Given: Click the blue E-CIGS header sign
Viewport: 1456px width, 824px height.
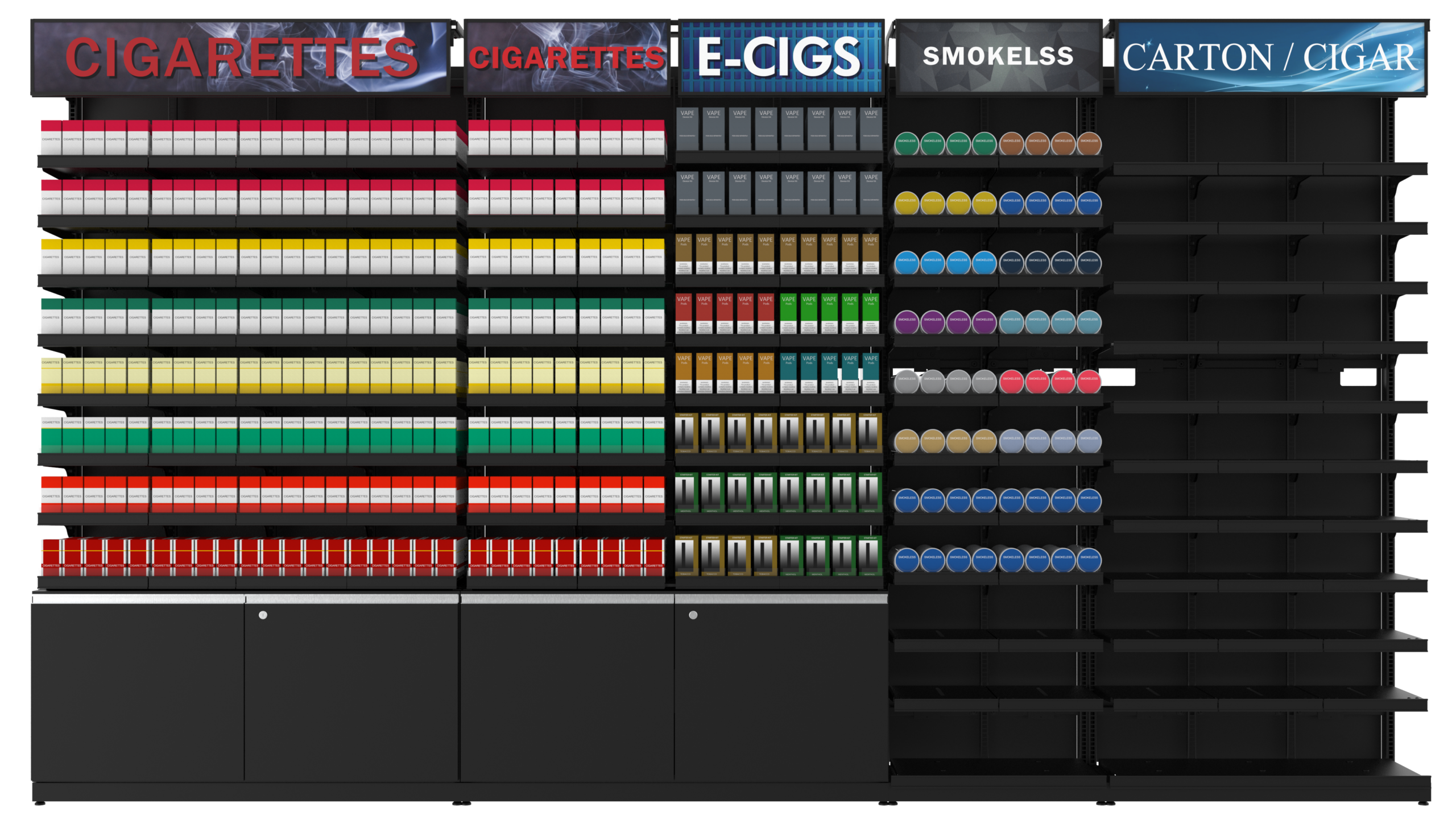Looking at the screenshot, I should [781, 57].
